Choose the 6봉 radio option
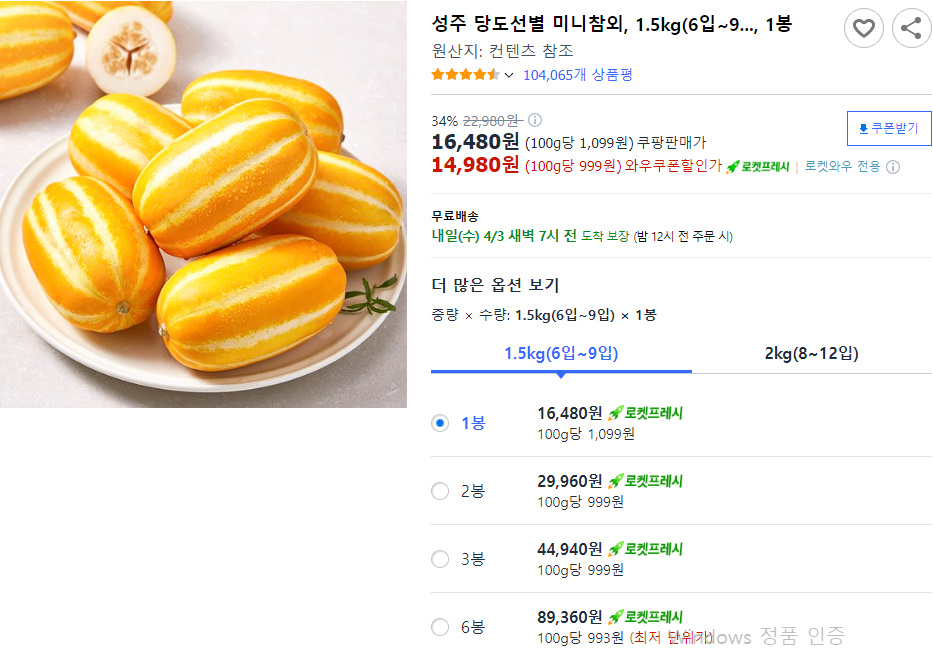933x651 pixels. 440,627
